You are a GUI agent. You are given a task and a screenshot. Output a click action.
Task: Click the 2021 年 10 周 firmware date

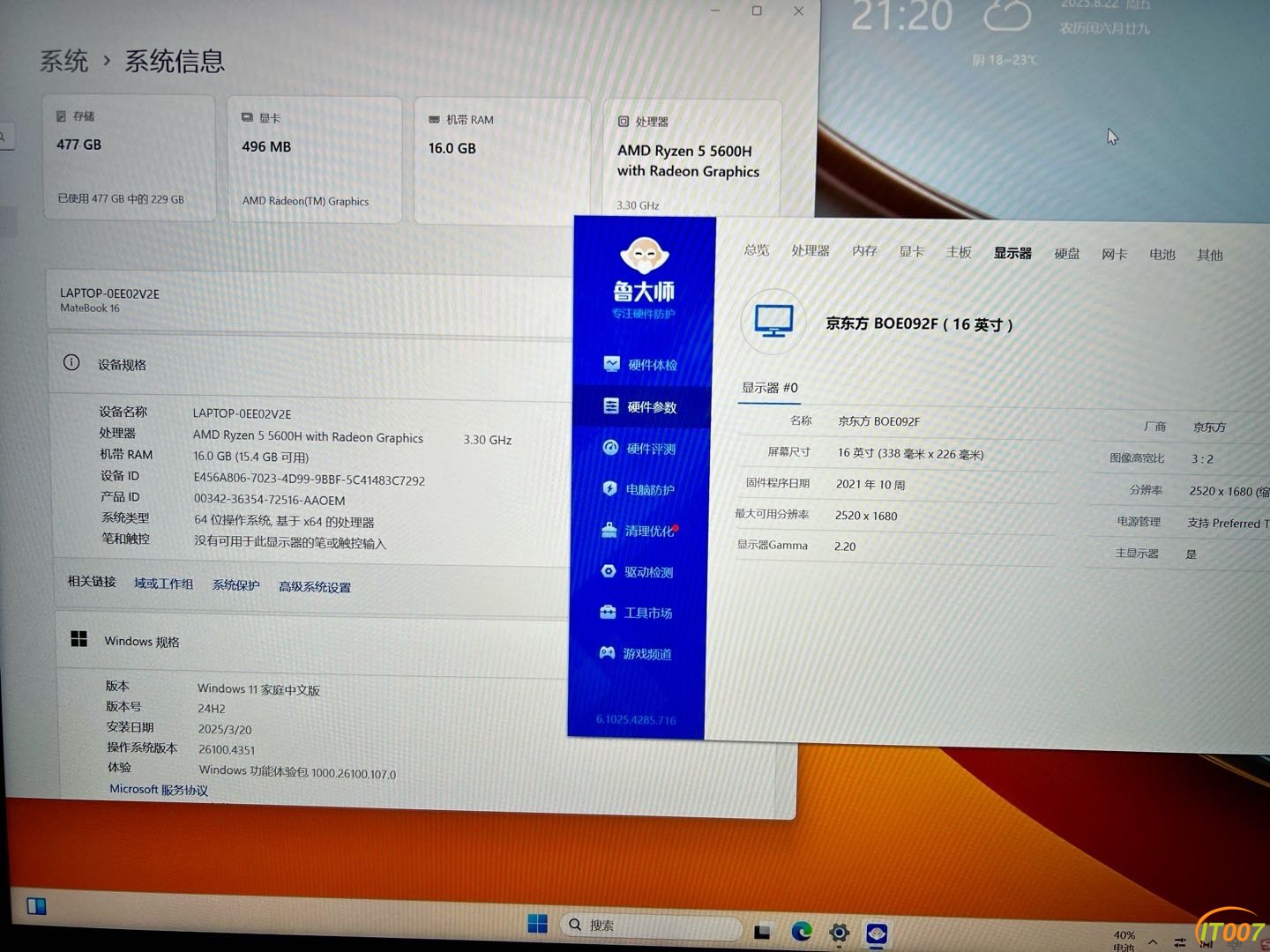coord(870,484)
